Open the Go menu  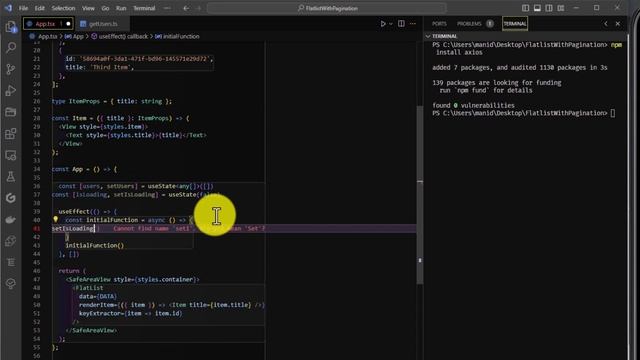105,8
